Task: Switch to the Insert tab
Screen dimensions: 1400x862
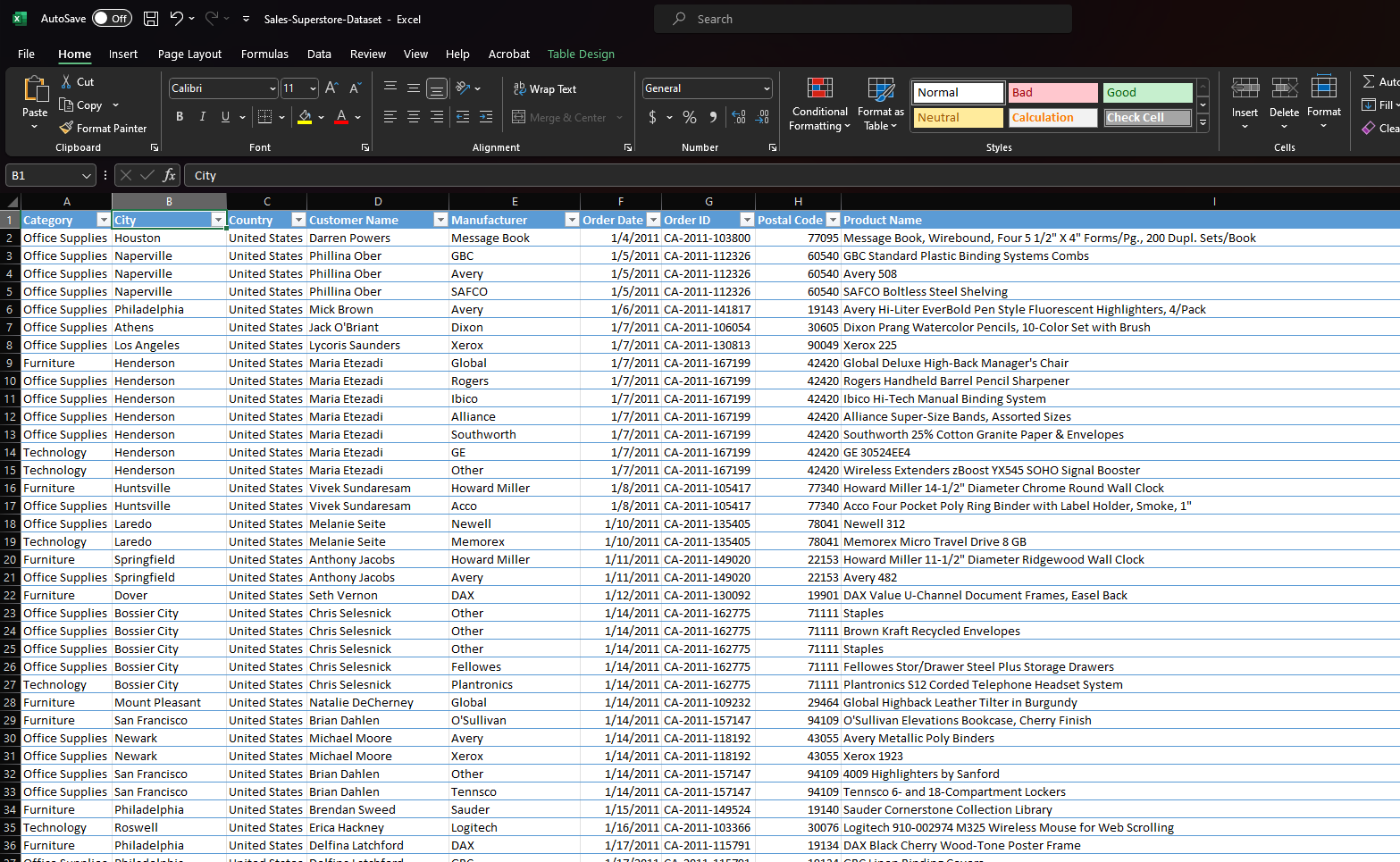Action: pyautogui.click(x=123, y=54)
